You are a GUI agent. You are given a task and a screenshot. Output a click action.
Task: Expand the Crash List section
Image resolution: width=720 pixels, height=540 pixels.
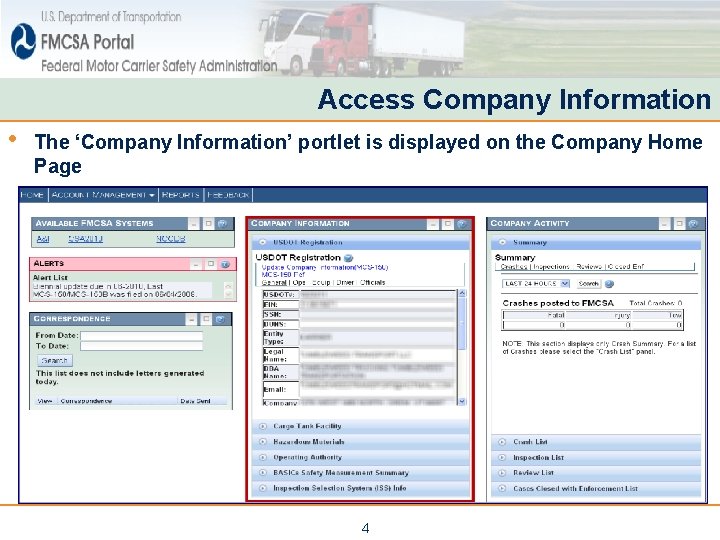[502, 442]
